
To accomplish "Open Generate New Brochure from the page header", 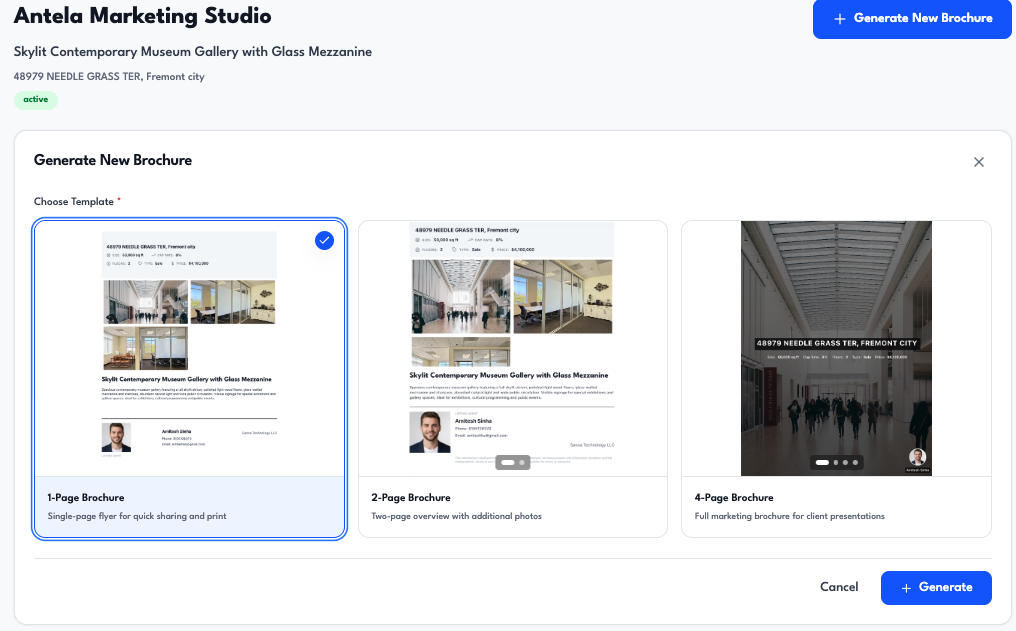I will pos(911,19).
